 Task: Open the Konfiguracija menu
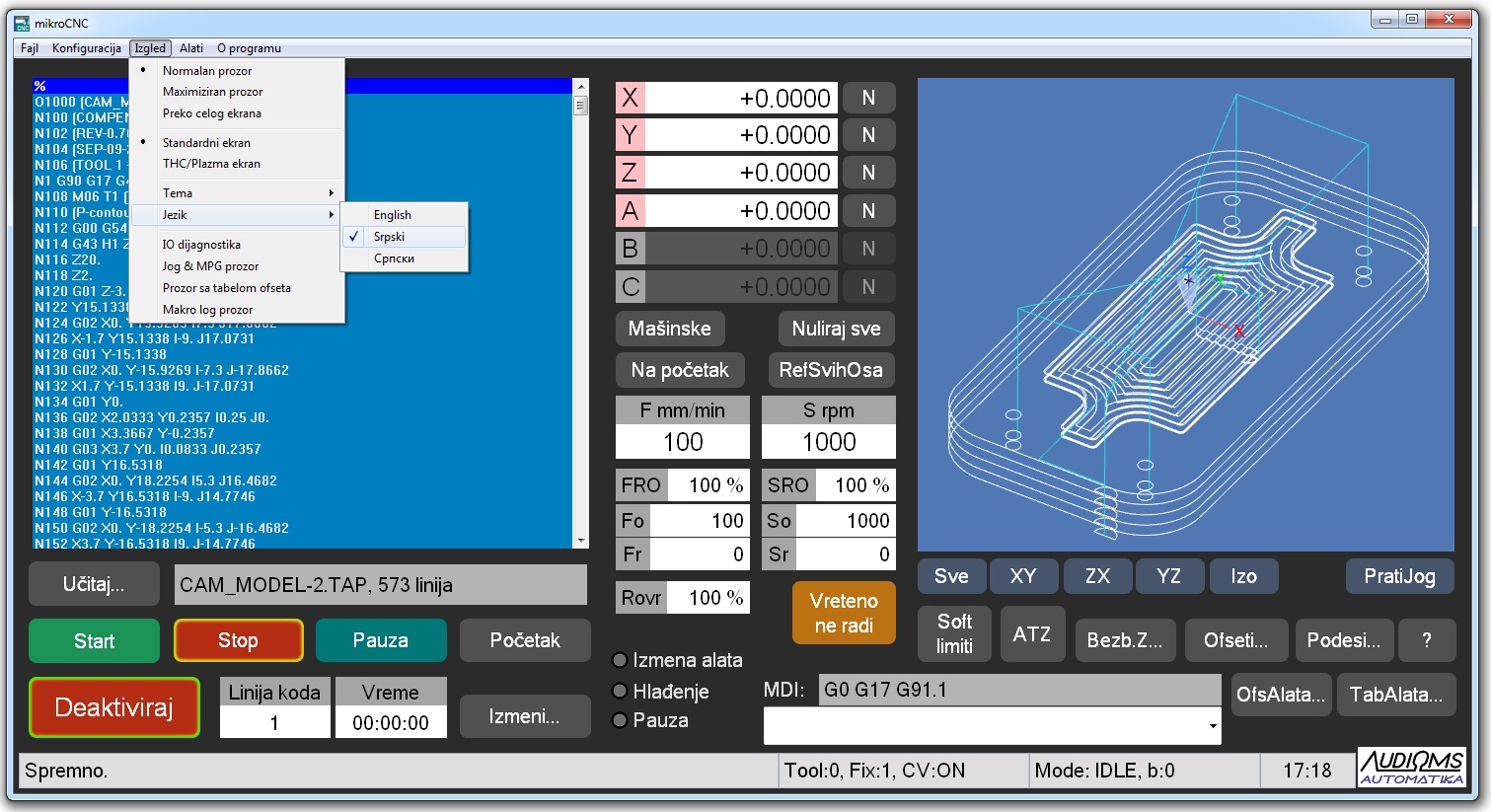pos(87,48)
